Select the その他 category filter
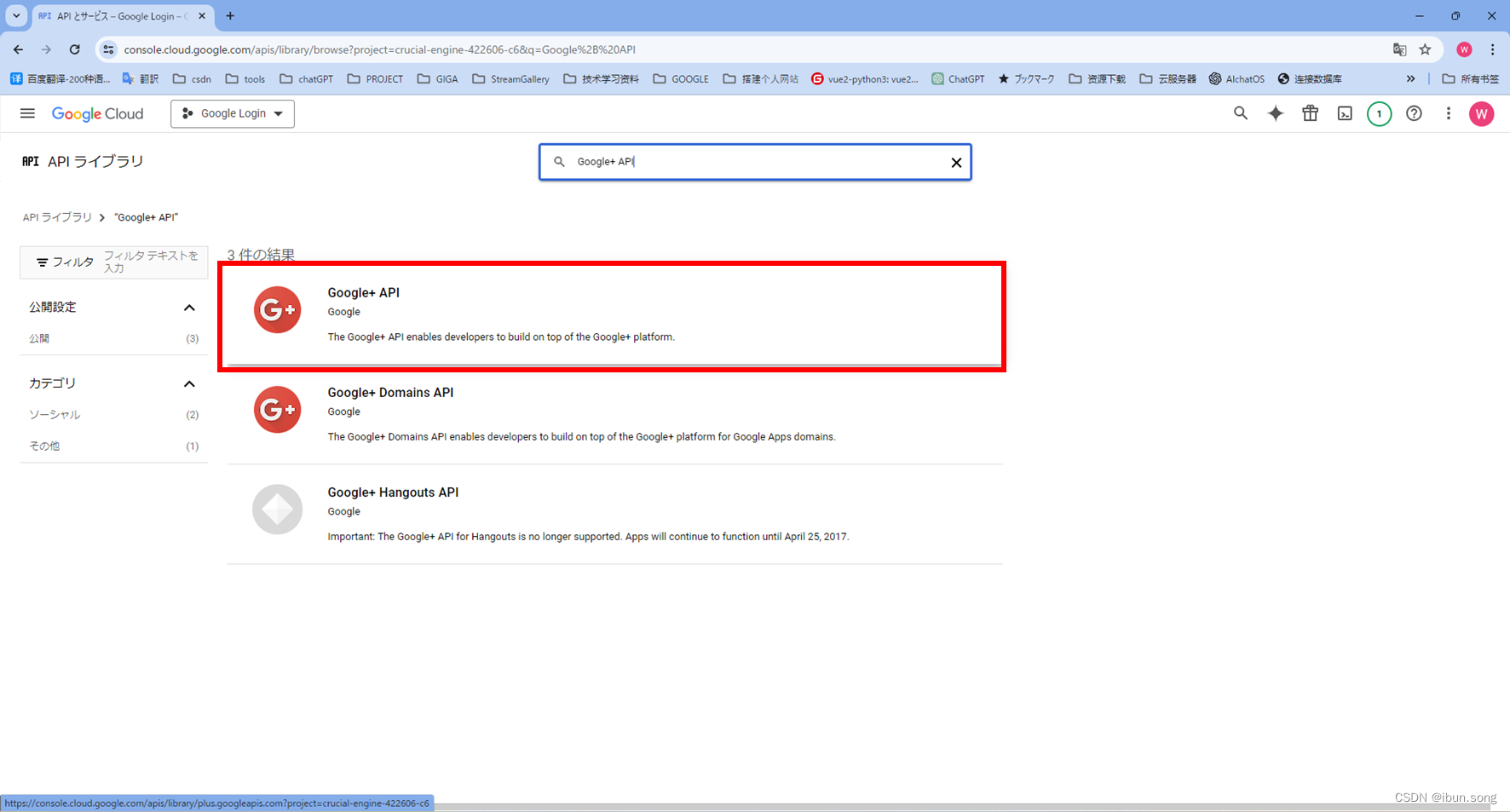Screen dimensions: 1510x812 44,446
